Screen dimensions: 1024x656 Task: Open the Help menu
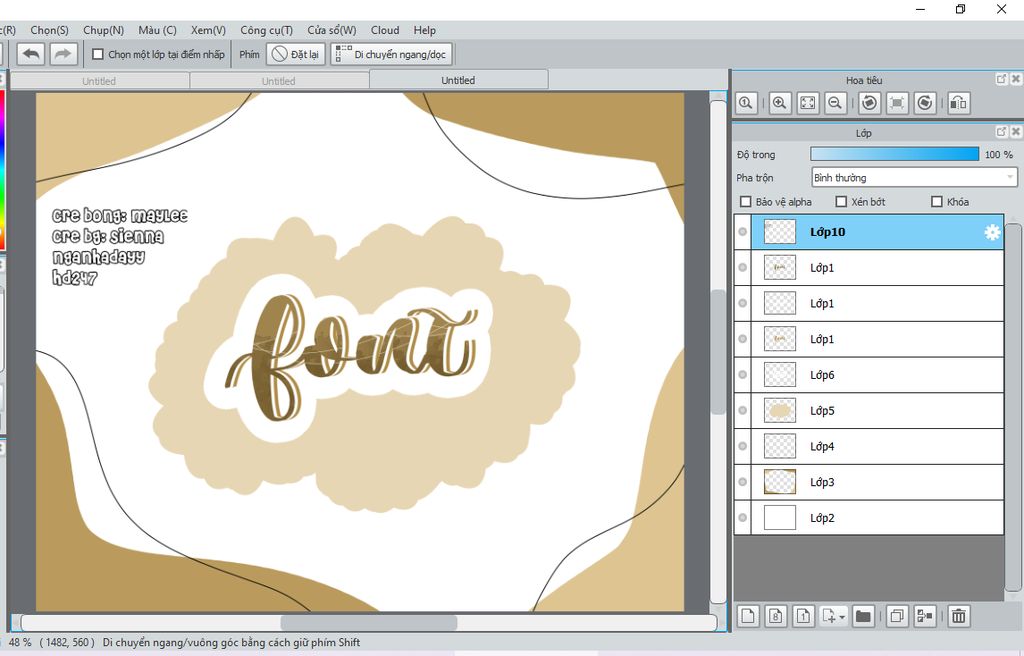pos(424,30)
